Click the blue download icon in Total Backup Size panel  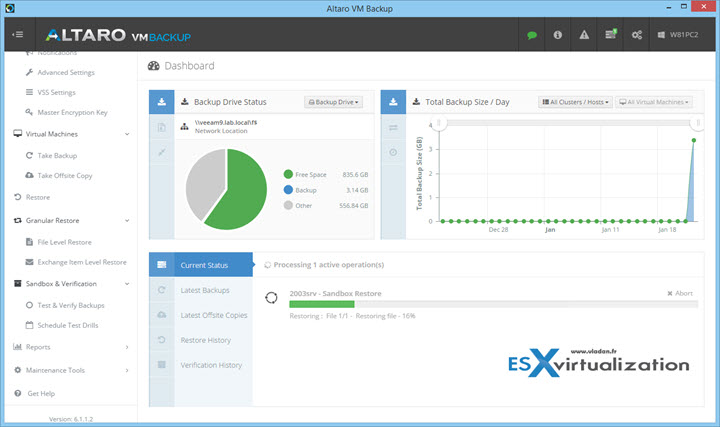(394, 102)
